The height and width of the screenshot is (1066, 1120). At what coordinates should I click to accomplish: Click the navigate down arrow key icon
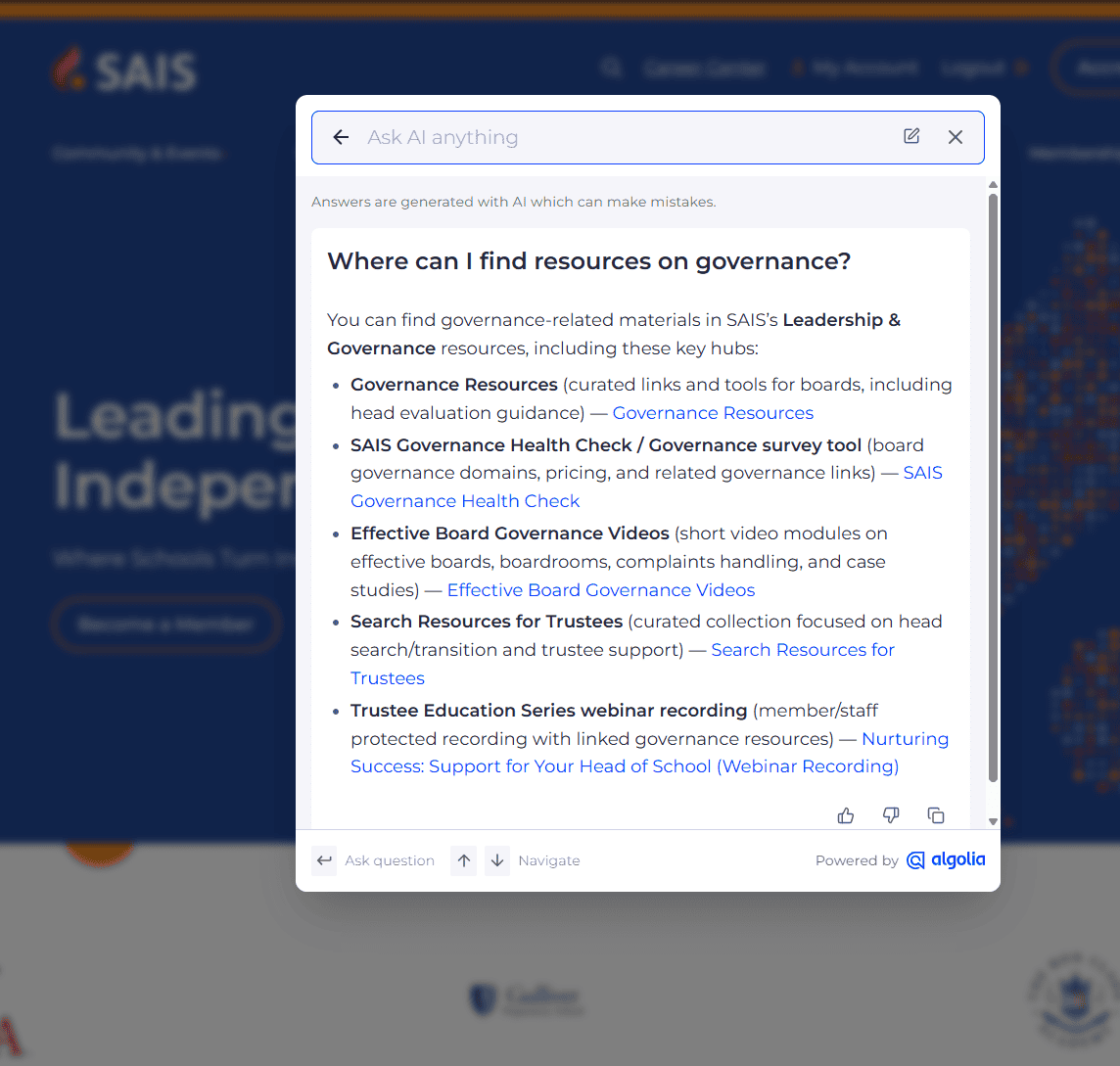point(497,860)
